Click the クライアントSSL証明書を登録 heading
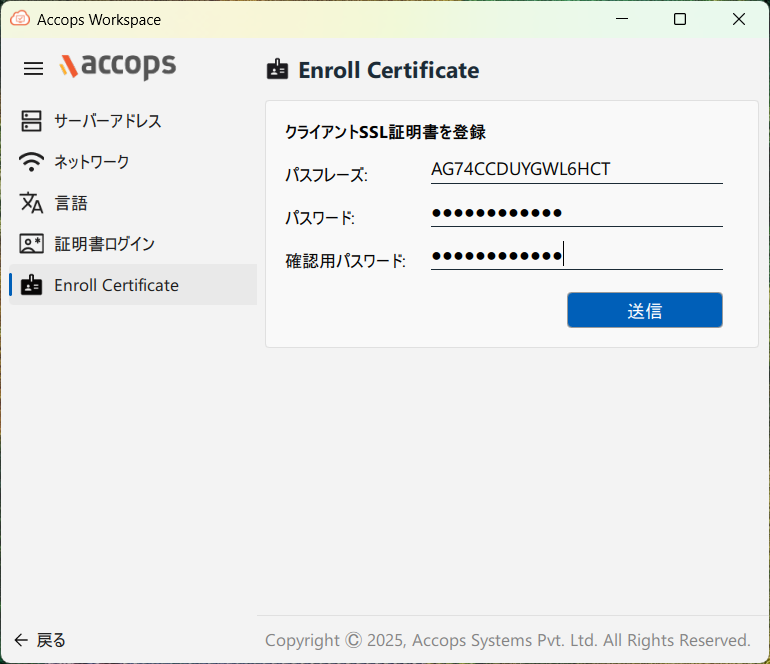This screenshot has width=770, height=664. point(385,132)
